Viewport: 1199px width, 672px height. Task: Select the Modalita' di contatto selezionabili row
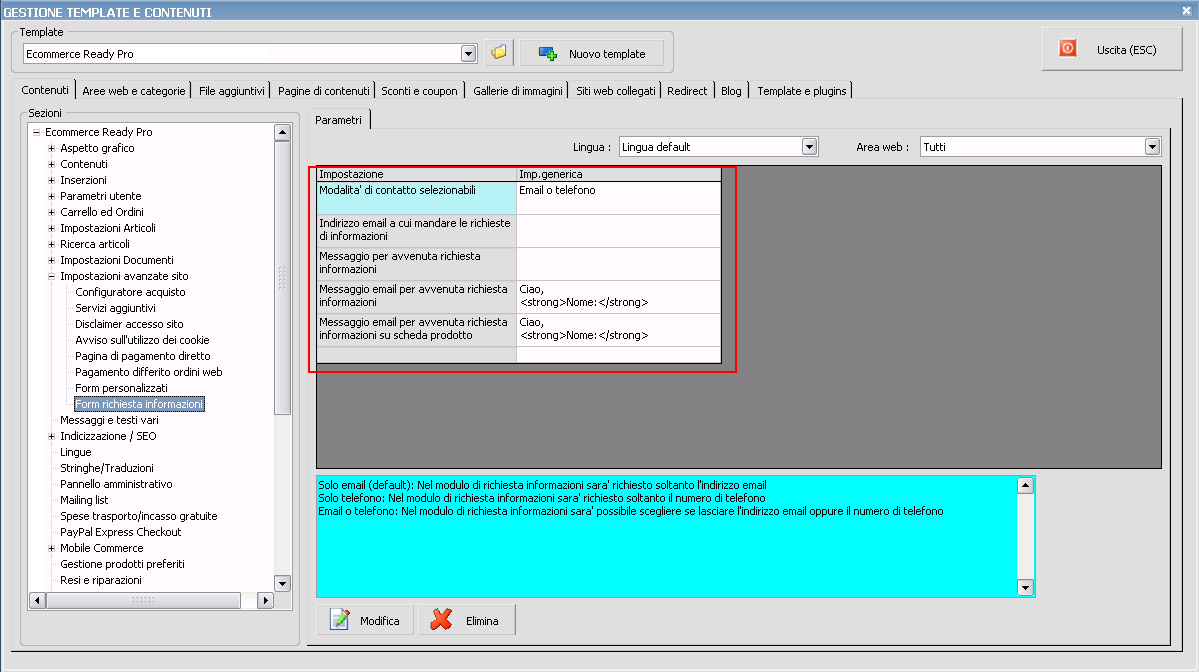pos(417,198)
